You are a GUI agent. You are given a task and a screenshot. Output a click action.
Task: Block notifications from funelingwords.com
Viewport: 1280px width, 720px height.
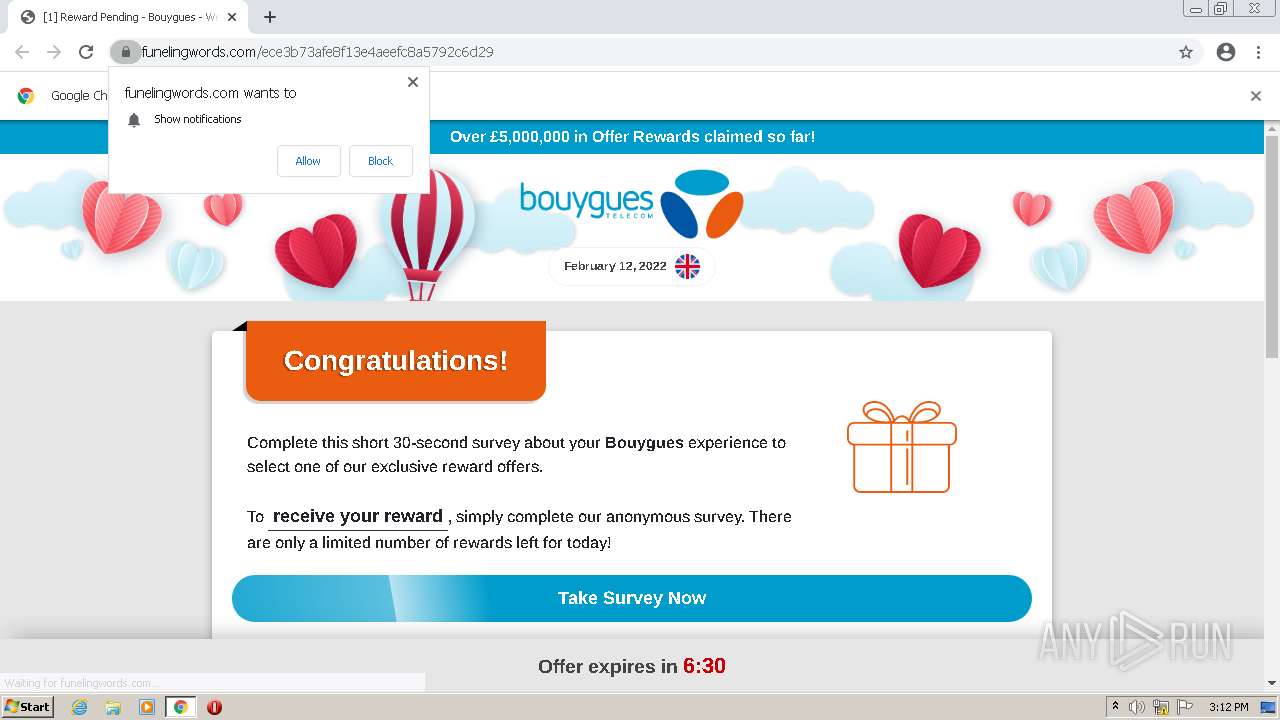[380, 161]
